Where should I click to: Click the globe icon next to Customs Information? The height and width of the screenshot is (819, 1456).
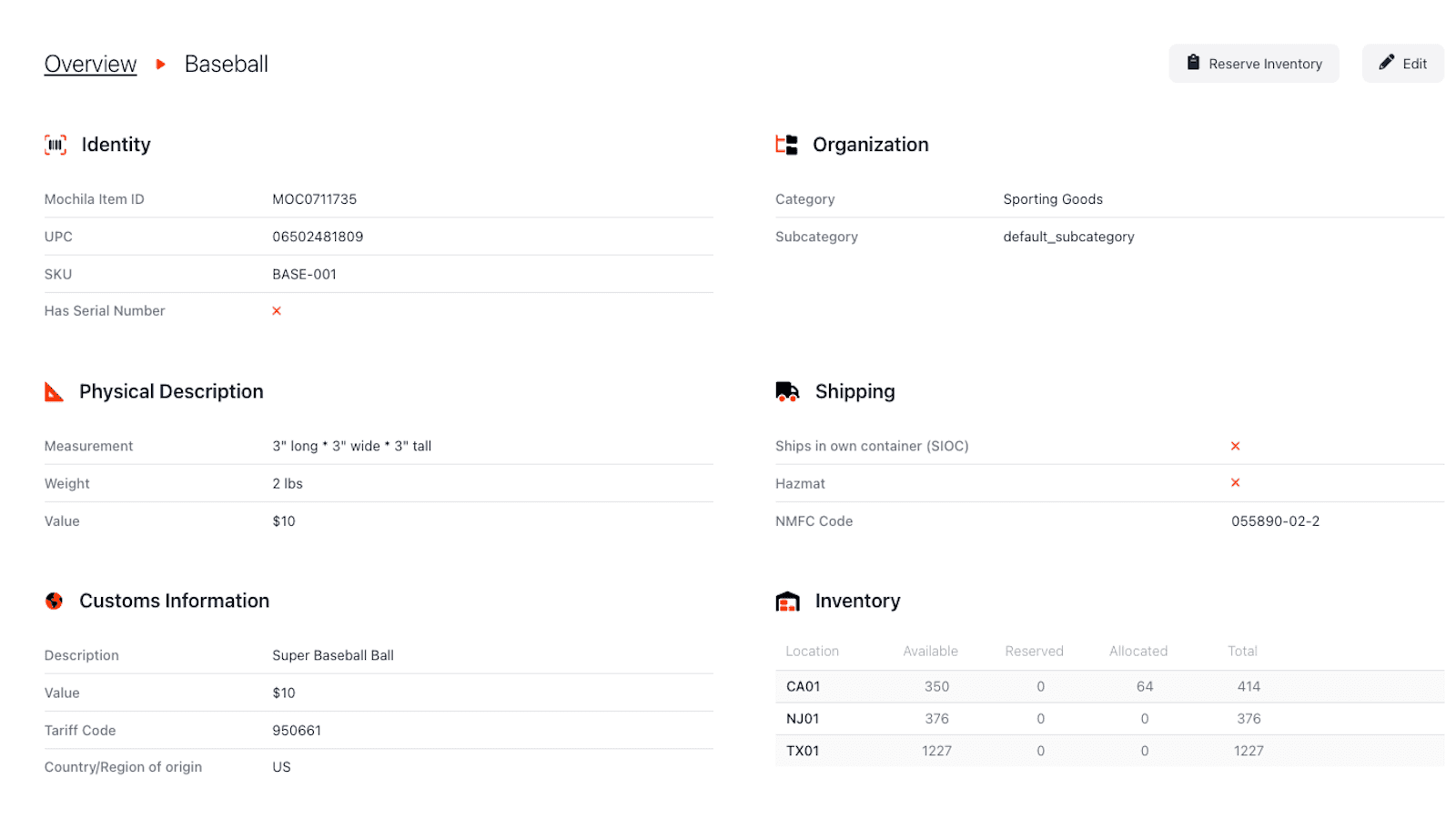point(54,601)
